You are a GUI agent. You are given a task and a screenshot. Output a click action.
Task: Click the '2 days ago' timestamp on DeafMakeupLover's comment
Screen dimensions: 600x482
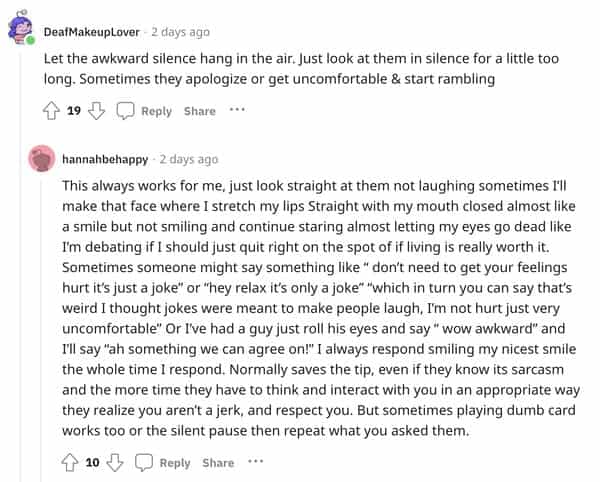(181, 32)
